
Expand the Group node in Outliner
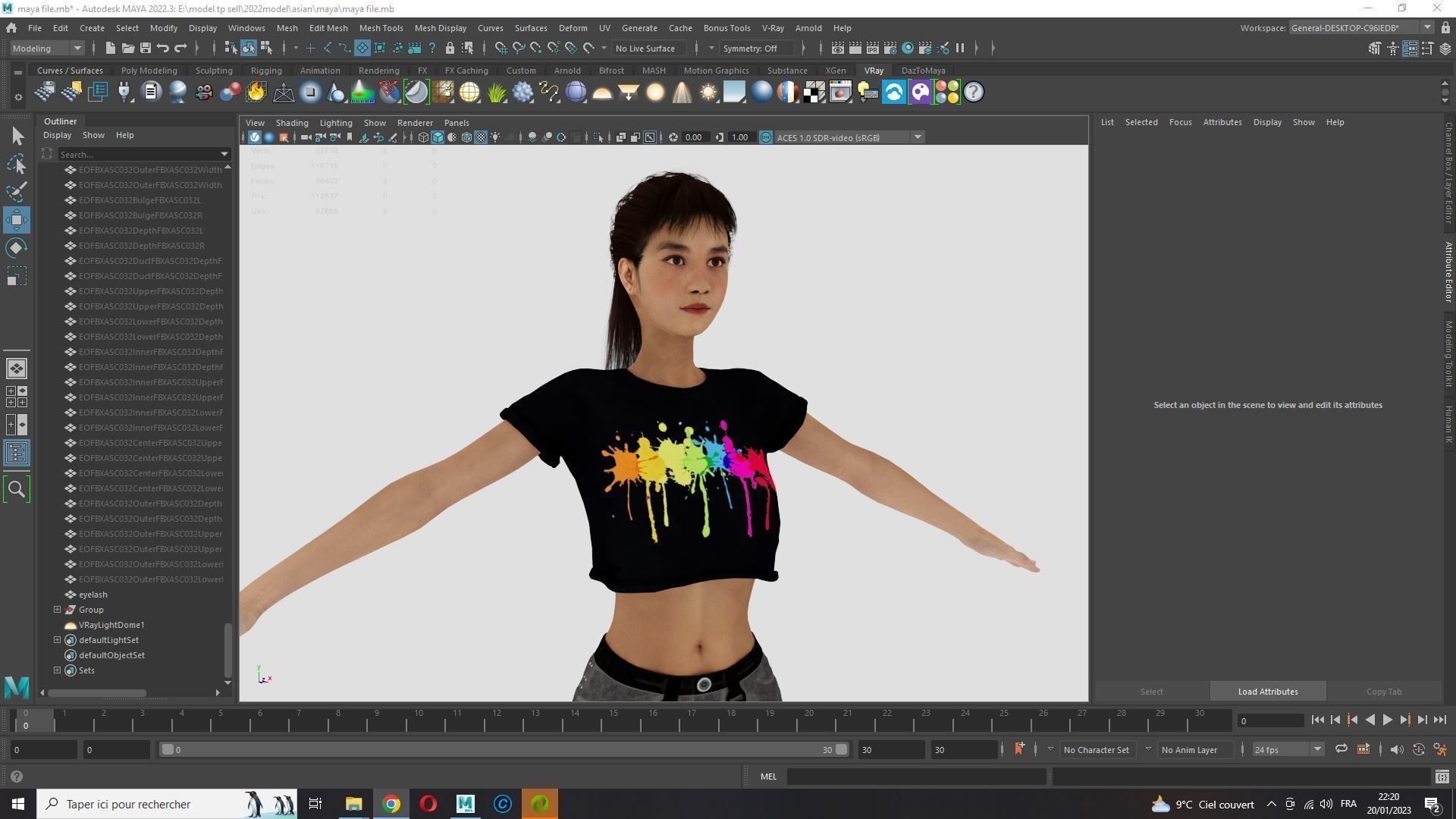click(58, 610)
